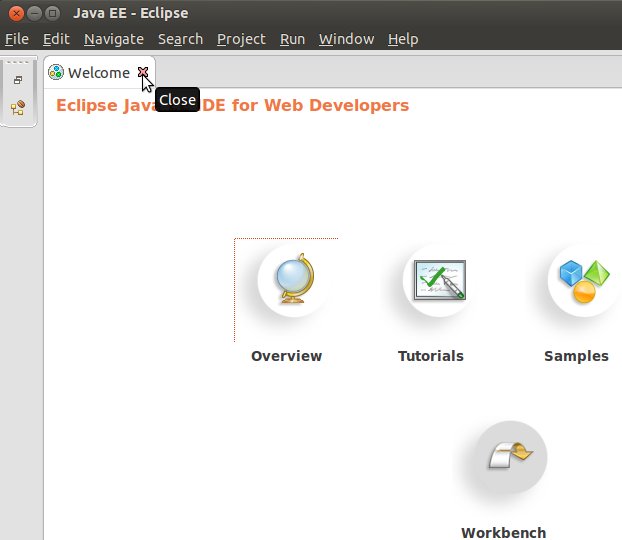Open the Edit menu
The width and height of the screenshot is (622, 540).
coord(56,39)
